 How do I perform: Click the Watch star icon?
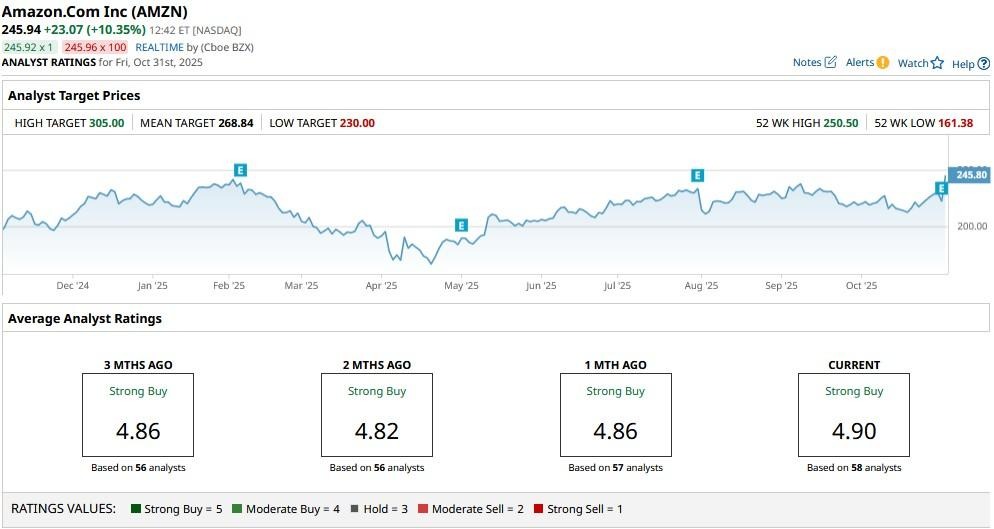point(937,63)
